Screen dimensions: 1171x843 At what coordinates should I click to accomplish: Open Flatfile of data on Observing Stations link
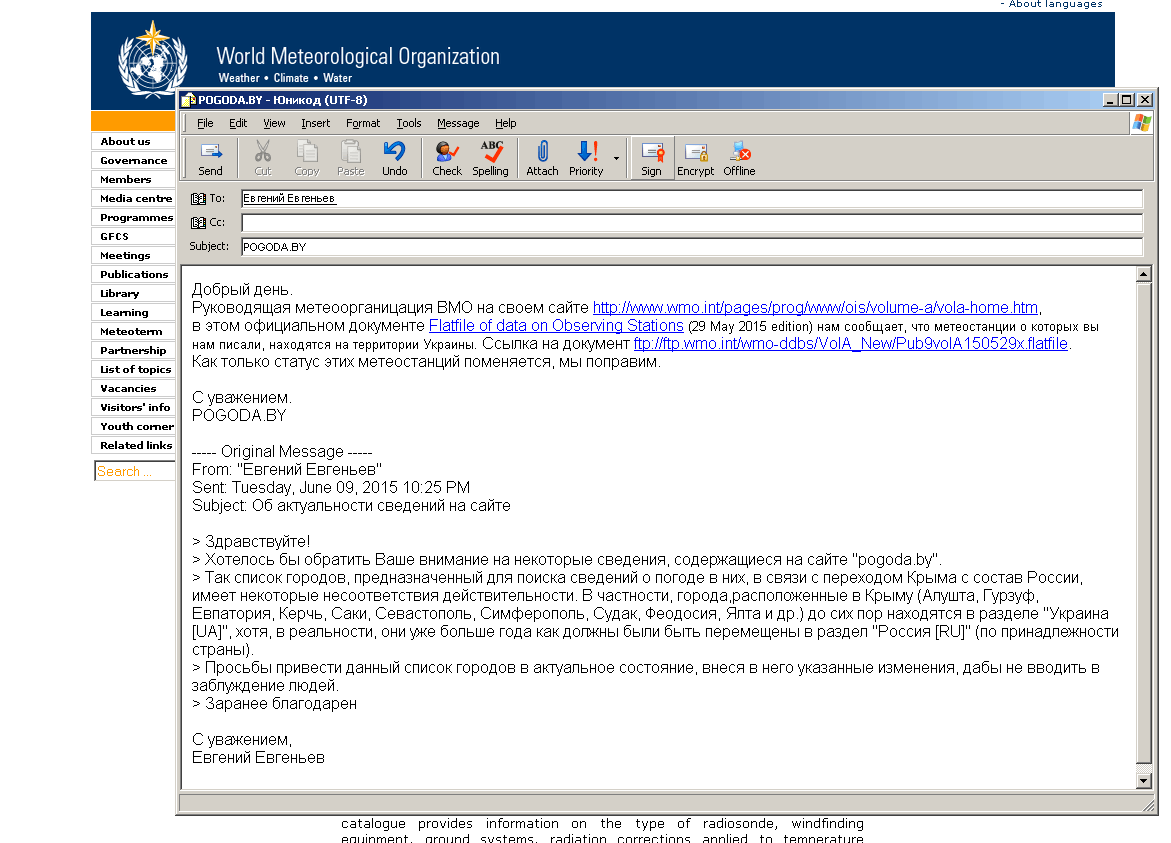click(556, 326)
